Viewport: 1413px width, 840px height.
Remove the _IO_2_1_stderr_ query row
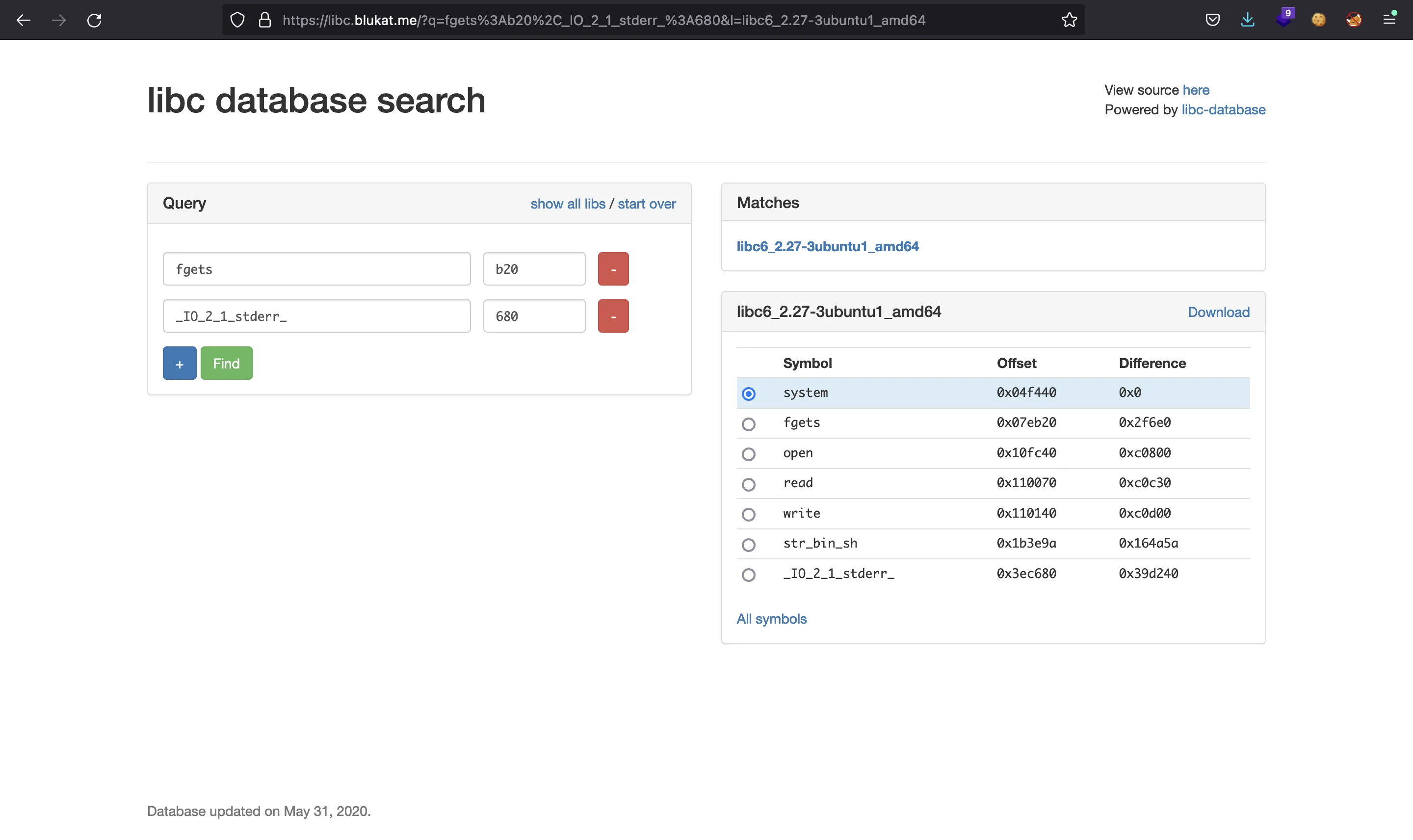pyautogui.click(x=613, y=316)
